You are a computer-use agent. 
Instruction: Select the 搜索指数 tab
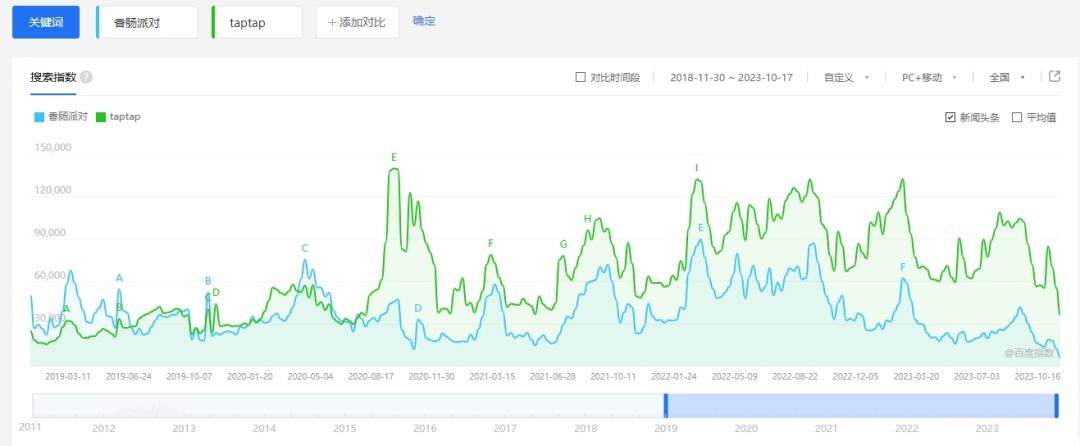point(53,77)
